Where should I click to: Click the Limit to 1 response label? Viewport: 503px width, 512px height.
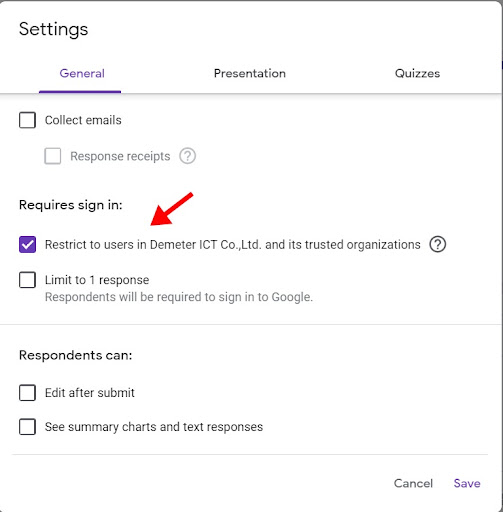pyautogui.click(x=97, y=280)
